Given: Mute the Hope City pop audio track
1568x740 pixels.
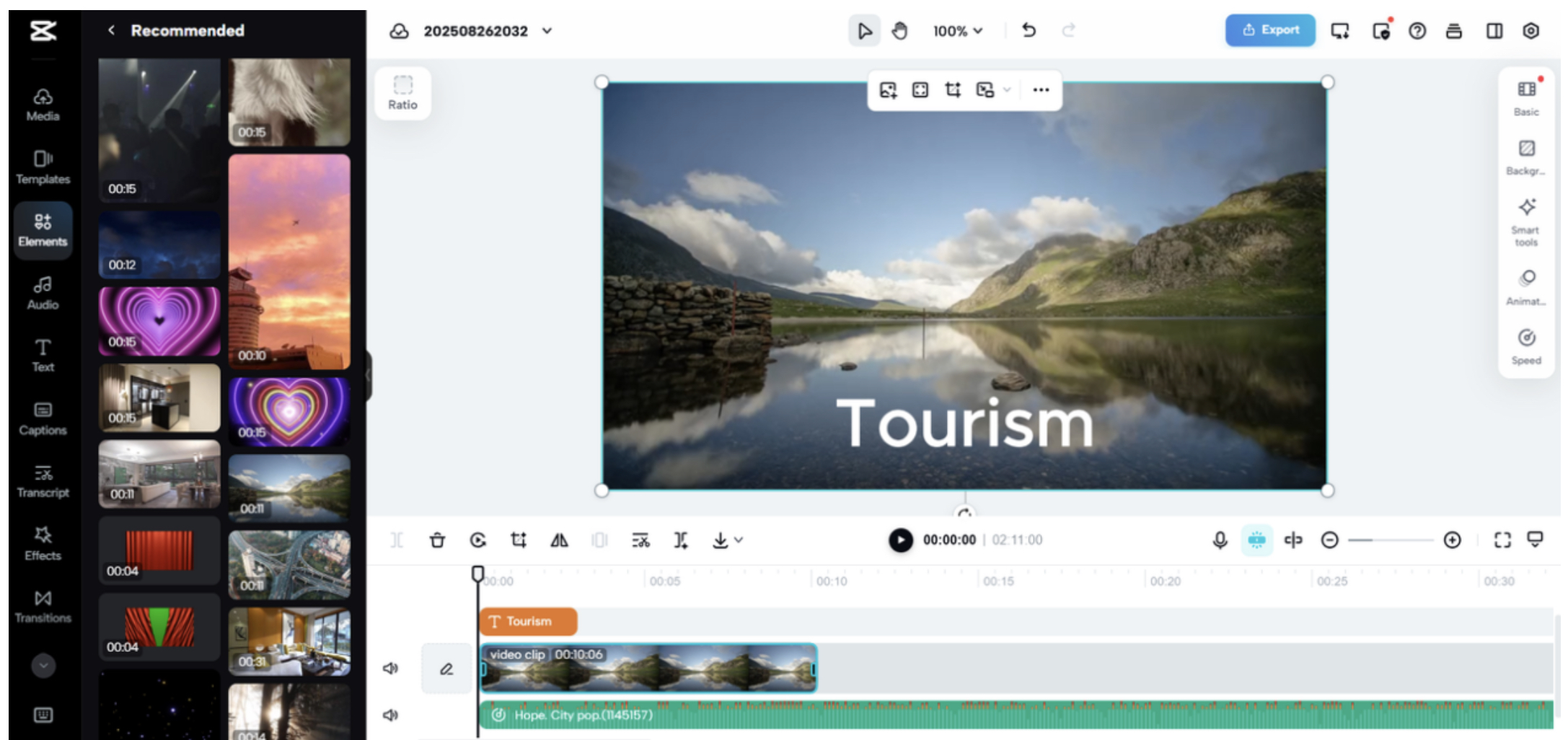Looking at the screenshot, I should click(x=390, y=715).
